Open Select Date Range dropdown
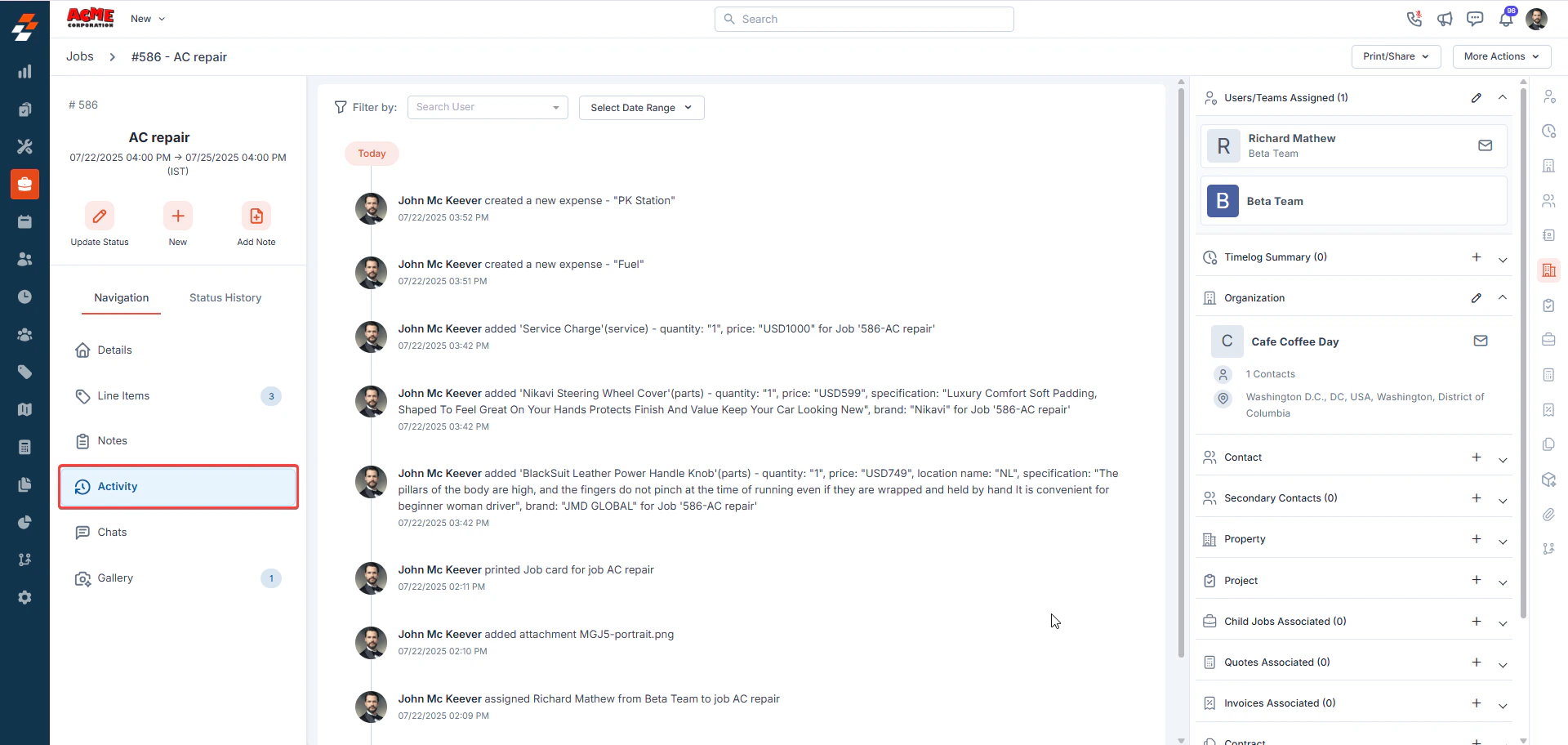Image resolution: width=1568 pixels, height=745 pixels. click(x=641, y=108)
